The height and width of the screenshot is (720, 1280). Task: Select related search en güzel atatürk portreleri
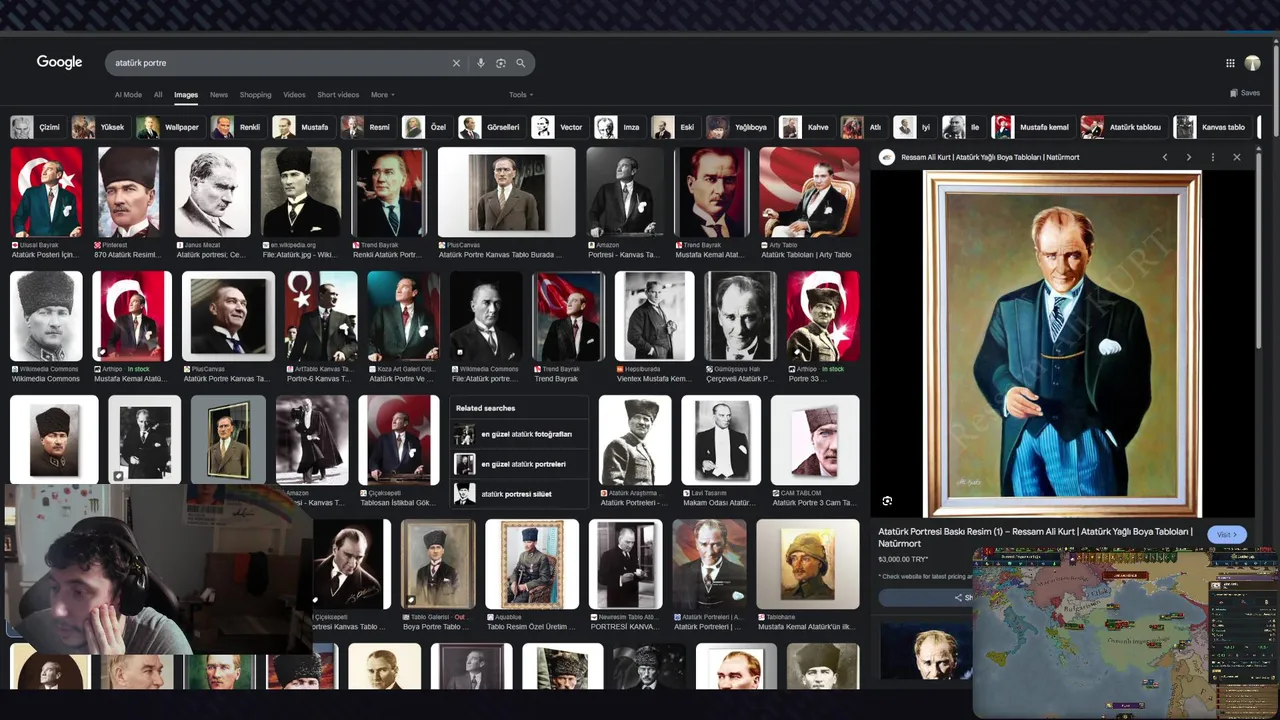coord(519,464)
